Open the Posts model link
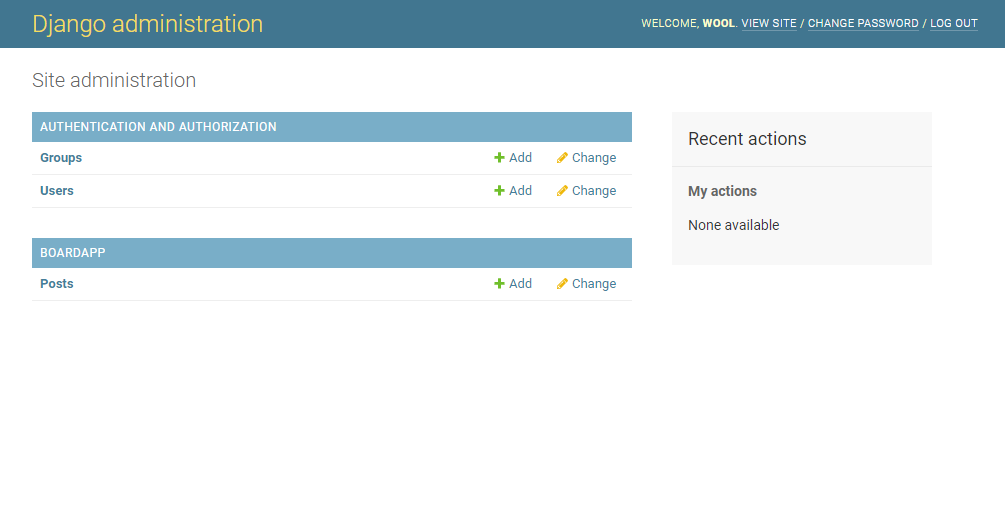1005x525 pixels. (56, 283)
